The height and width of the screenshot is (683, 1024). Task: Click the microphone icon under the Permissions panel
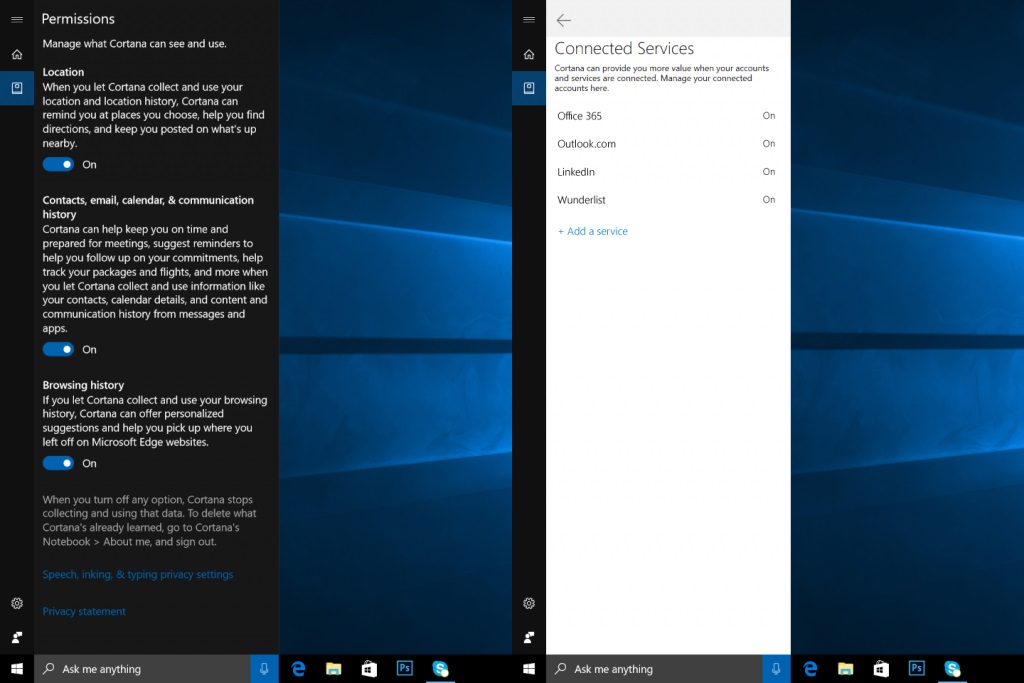tap(264, 669)
